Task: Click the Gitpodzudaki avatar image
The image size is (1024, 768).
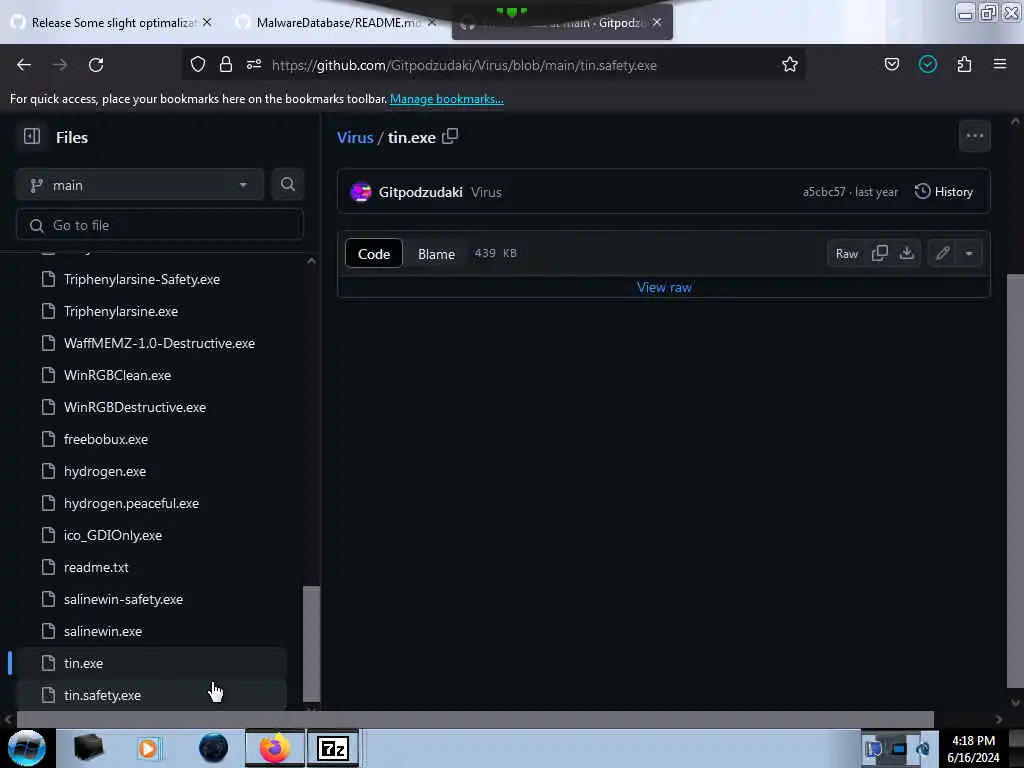Action: [x=360, y=192]
